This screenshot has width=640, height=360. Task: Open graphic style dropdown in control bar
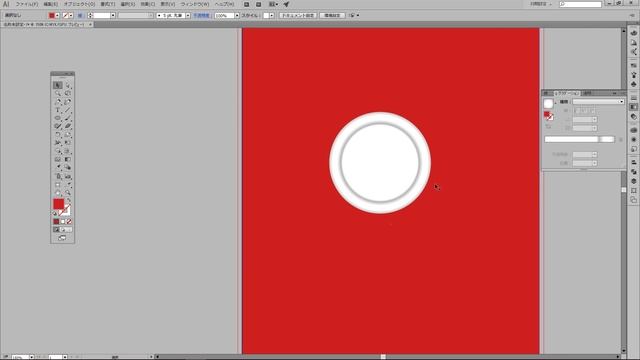pos(272,16)
